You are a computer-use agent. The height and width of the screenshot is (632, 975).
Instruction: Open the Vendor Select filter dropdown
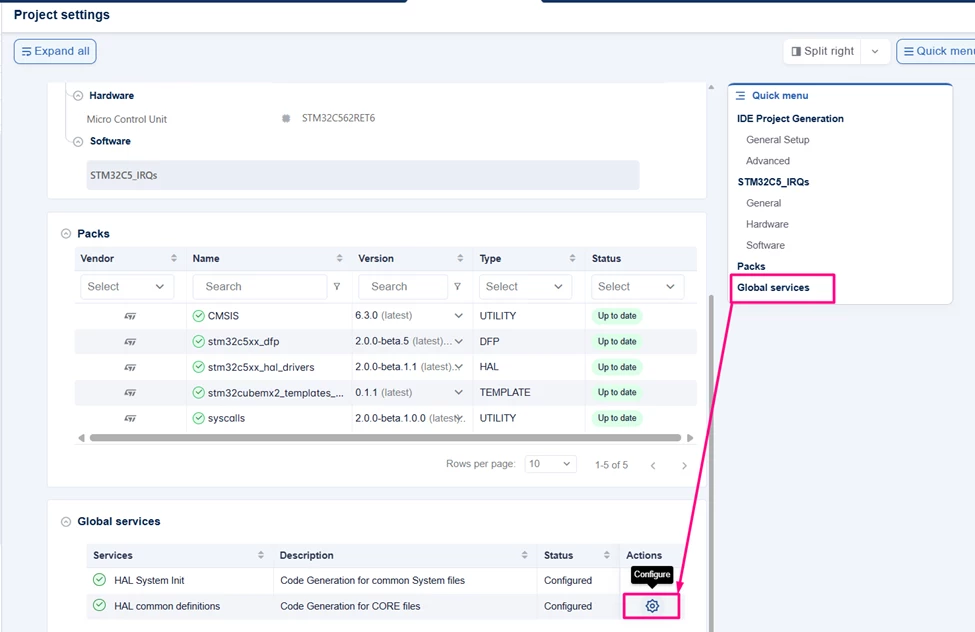click(x=127, y=287)
